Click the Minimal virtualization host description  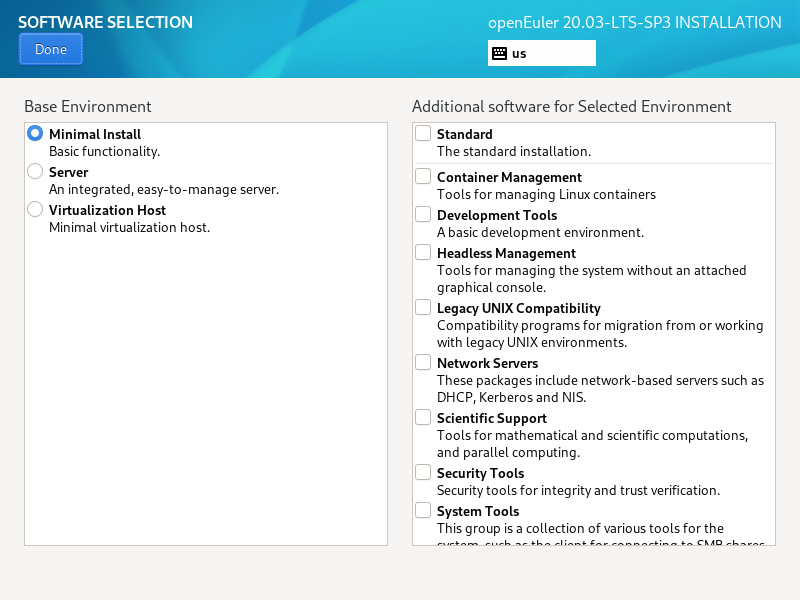click(x=129, y=228)
